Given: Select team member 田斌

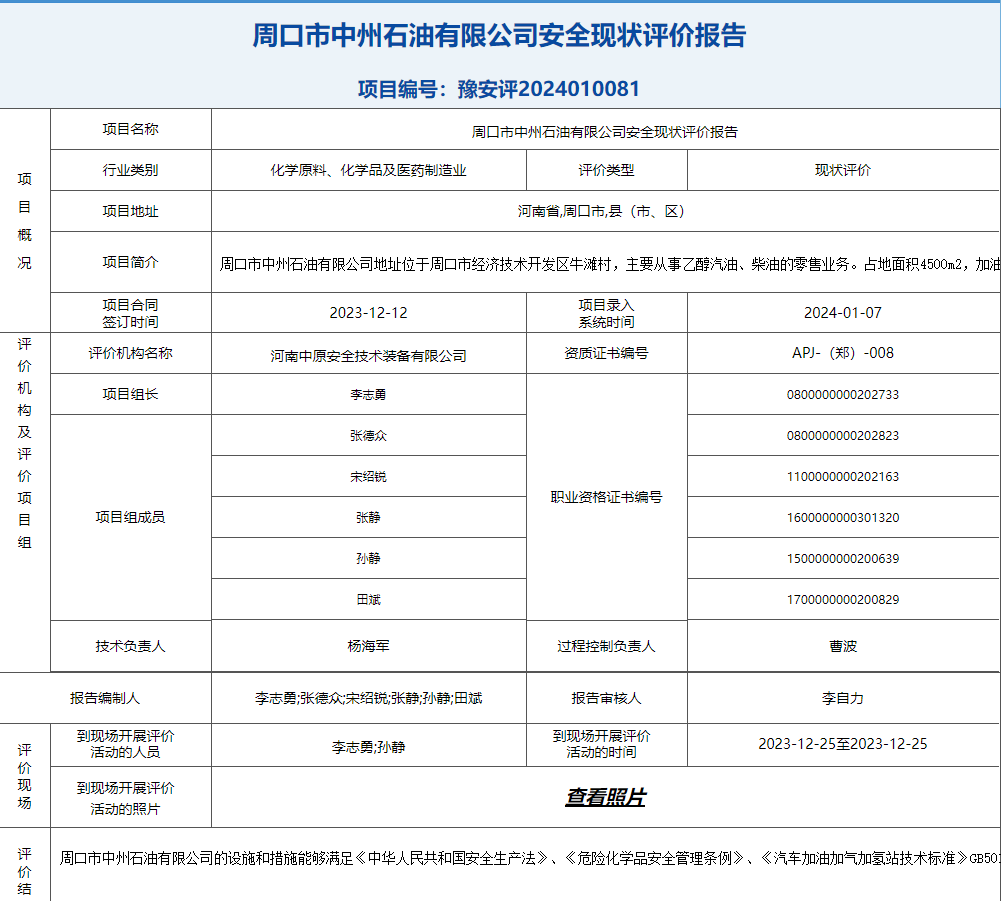Looking at the screenshot, I should click(x=368, y=600).
